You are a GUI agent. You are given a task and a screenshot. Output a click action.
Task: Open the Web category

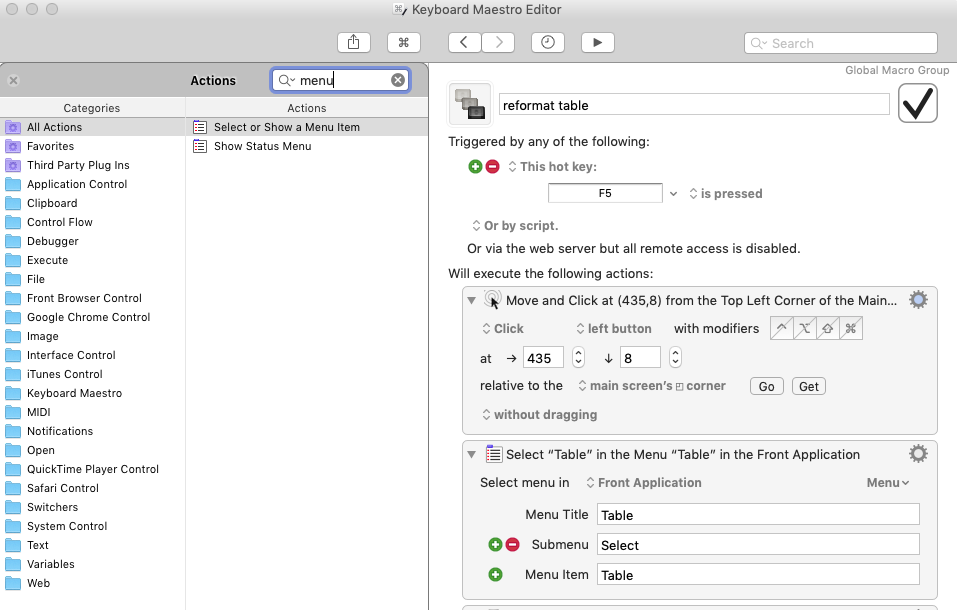[x=93, y=583]
